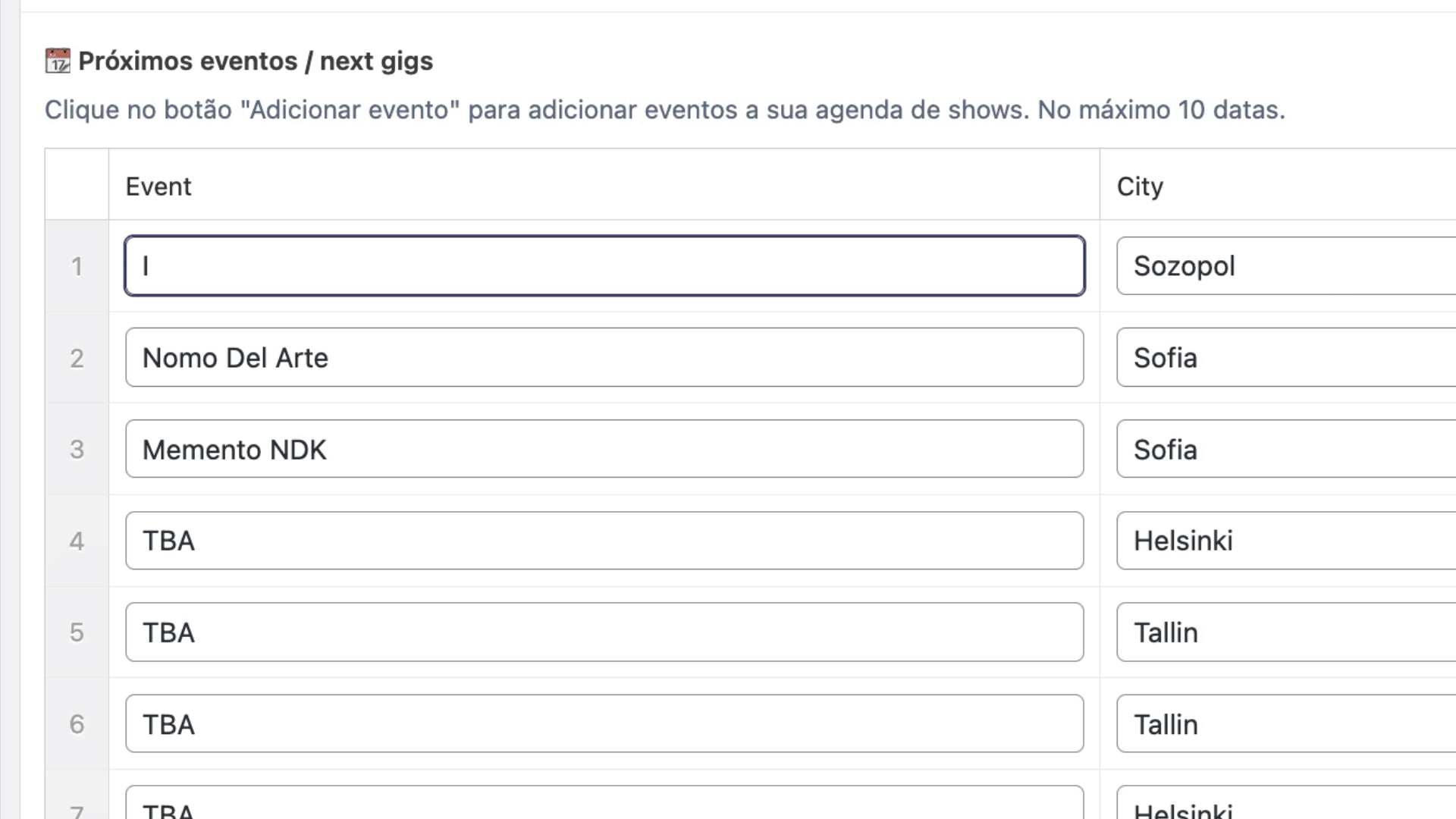Click the Event column header

158,187
